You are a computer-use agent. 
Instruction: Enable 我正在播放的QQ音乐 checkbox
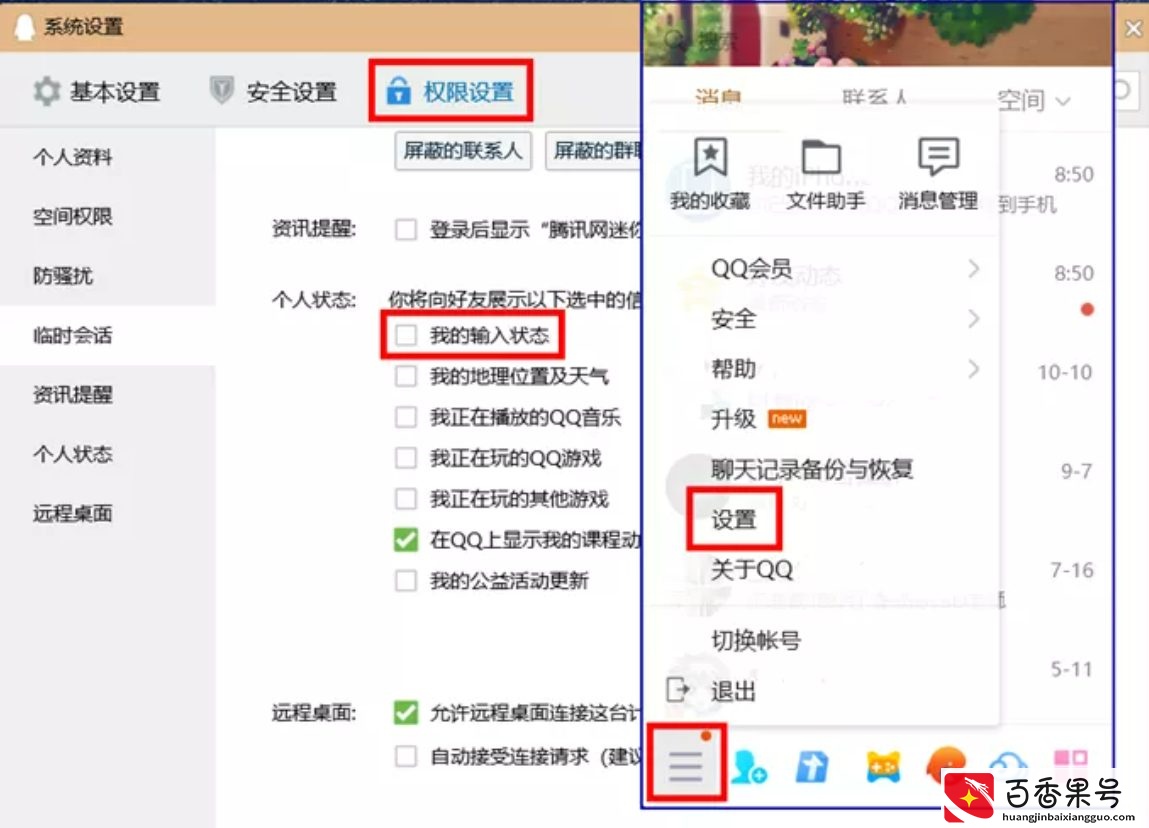pos(405,417)
